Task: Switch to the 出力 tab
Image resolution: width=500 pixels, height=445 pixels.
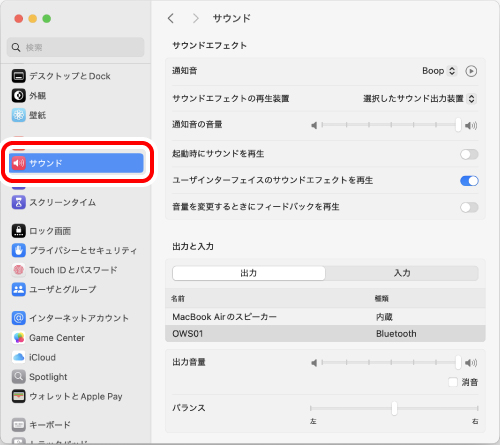Action: point(249,273)
